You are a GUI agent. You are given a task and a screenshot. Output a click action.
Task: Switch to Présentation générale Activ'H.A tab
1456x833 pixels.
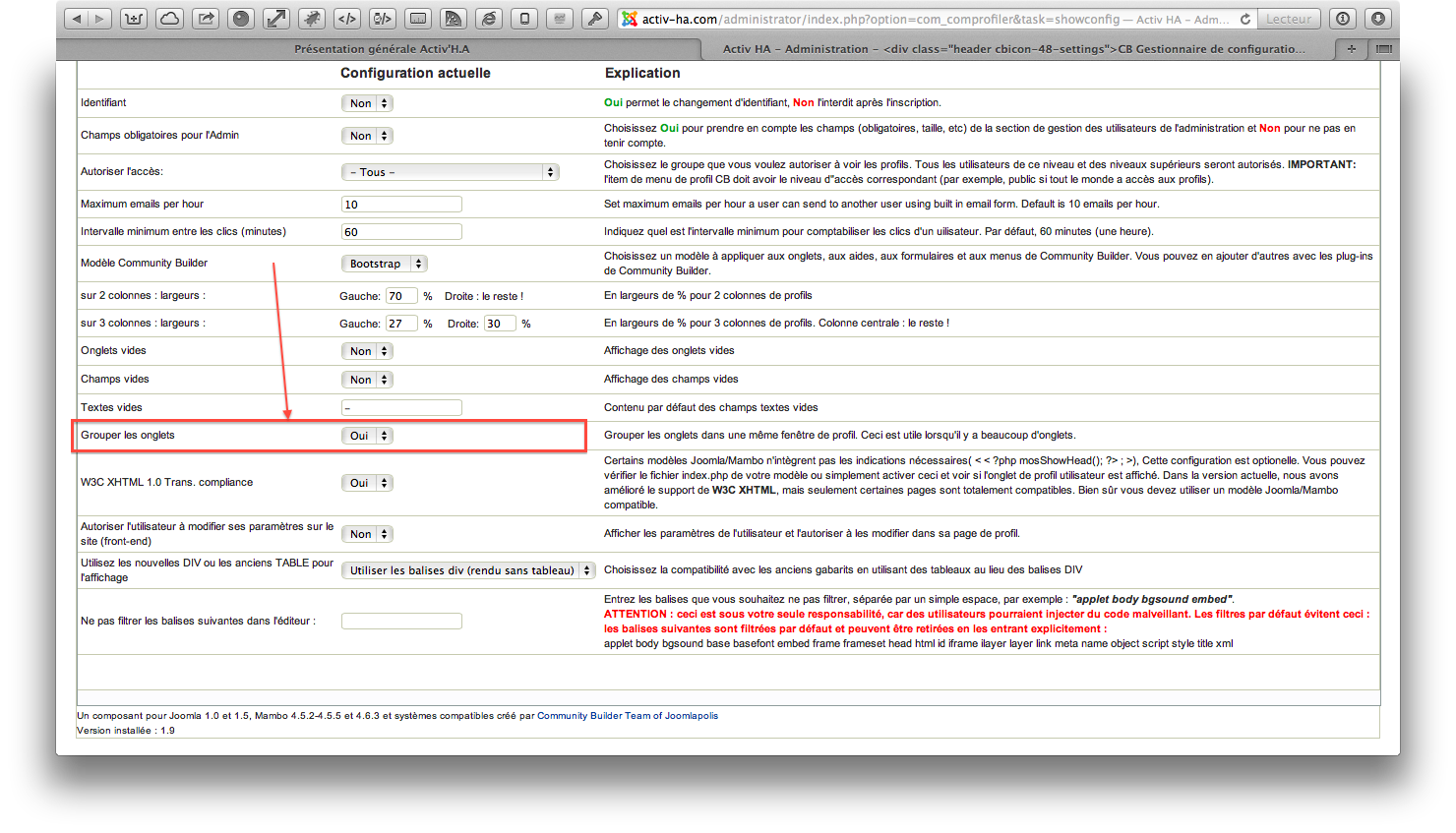[382, 48]
